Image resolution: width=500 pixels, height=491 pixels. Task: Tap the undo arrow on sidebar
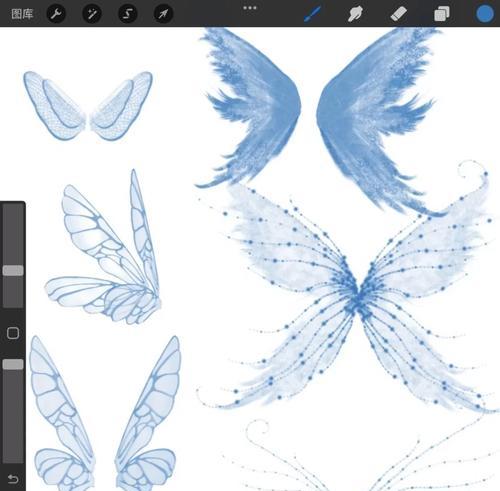13,479
